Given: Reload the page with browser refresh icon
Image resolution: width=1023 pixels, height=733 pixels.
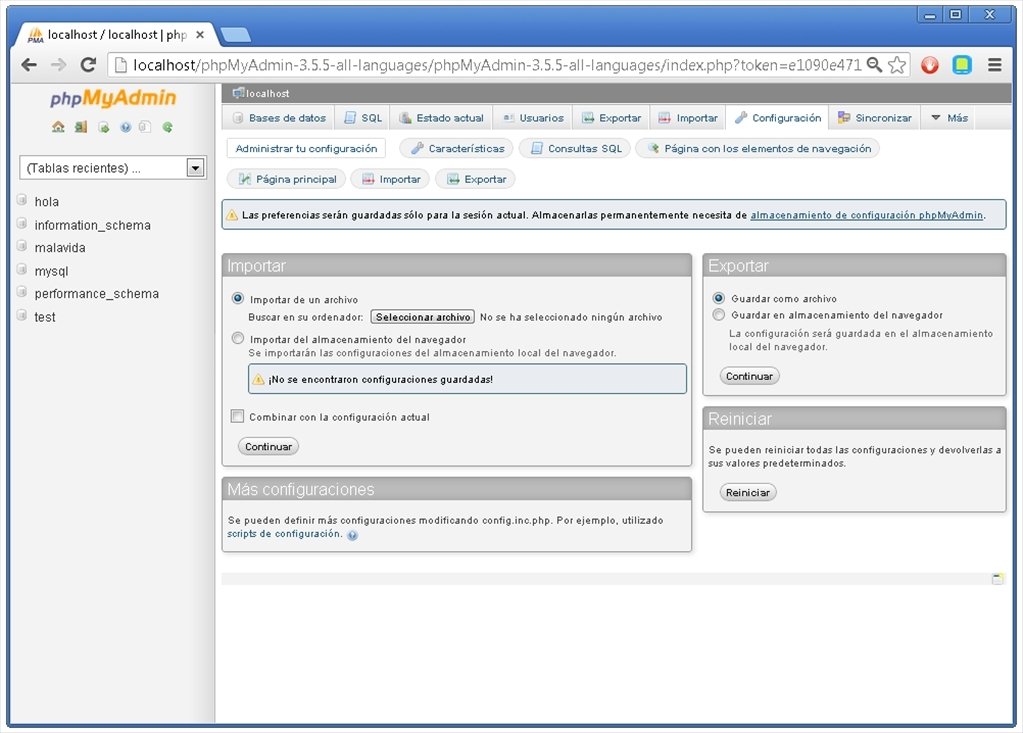Looking at the screenshot, I should 88,65.
